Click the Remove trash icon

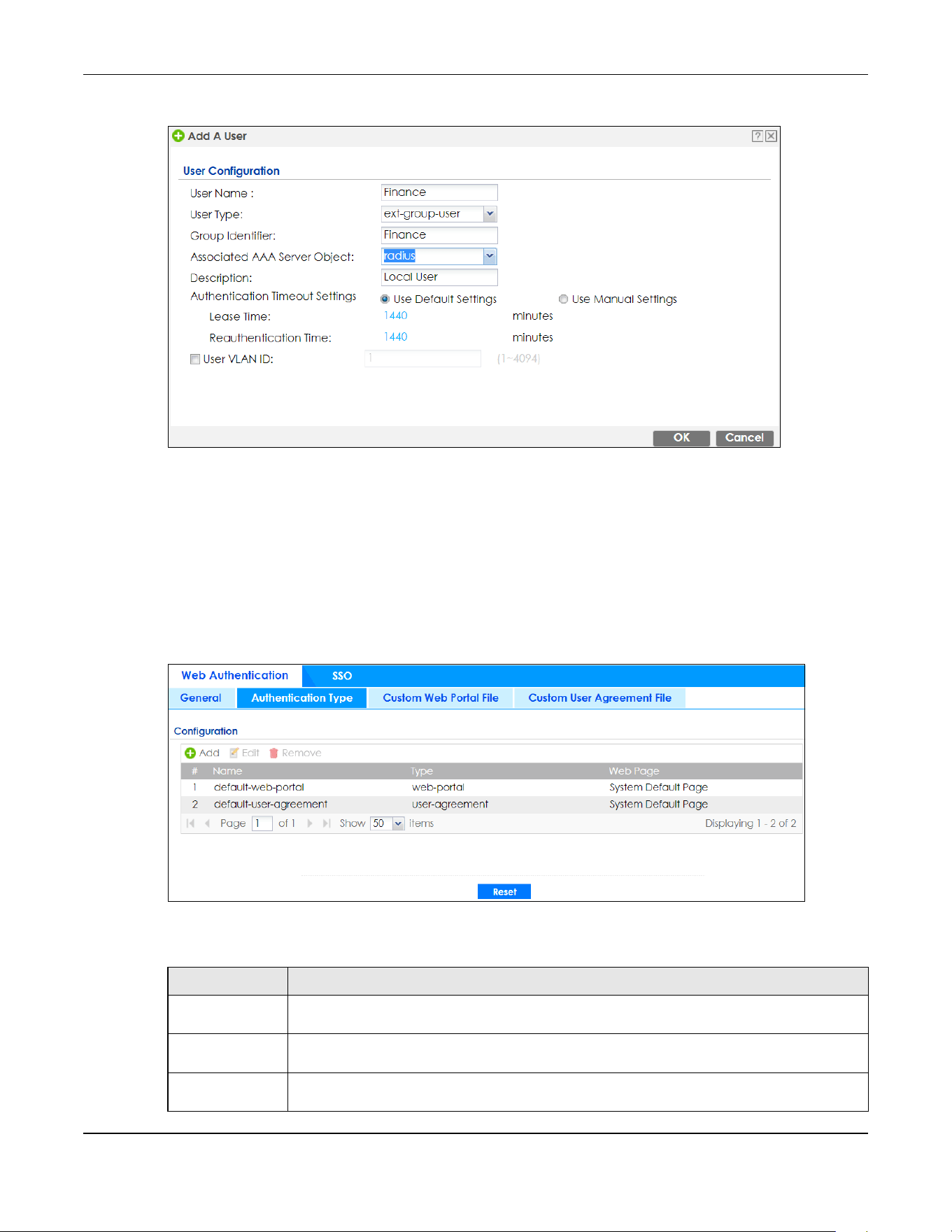(274, 753)
